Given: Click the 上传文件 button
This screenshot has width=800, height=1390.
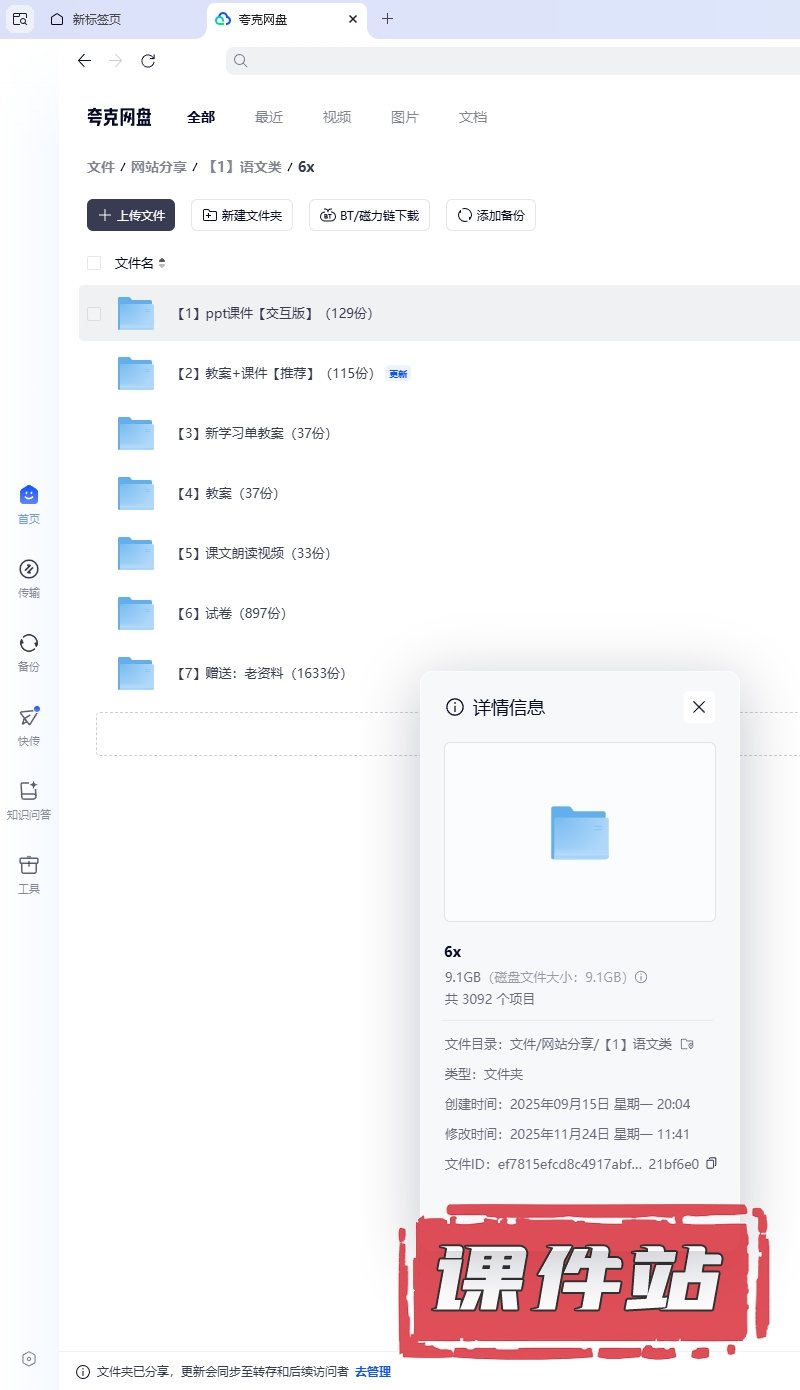Looking at the screenshot, I should coord(131,215).
